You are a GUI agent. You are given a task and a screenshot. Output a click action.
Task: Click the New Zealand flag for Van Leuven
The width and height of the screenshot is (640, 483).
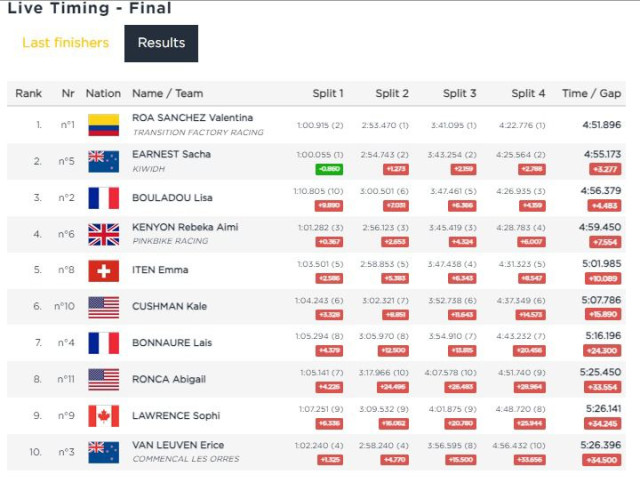click(x=104, y=452)
